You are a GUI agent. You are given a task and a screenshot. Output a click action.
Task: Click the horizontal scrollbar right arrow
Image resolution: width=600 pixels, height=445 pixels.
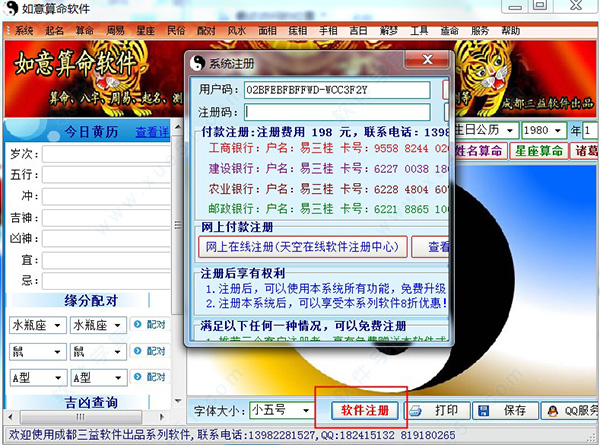point(161,416)
